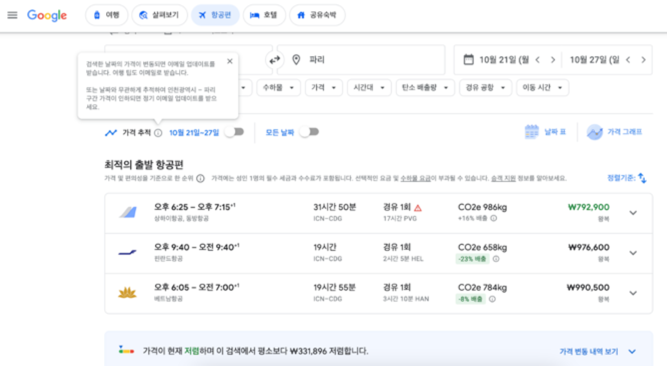Click the Finnair airline logo
This screenshot has width=667, height=366.
tap(127, 253)
